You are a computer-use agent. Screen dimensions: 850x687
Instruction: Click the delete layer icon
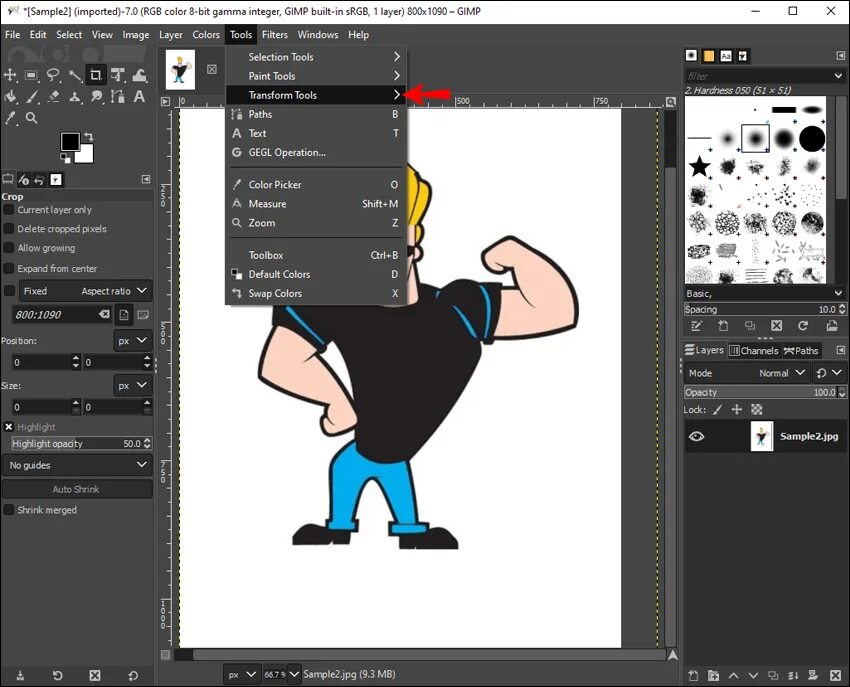pyautogui.click(x=835, y=675)
